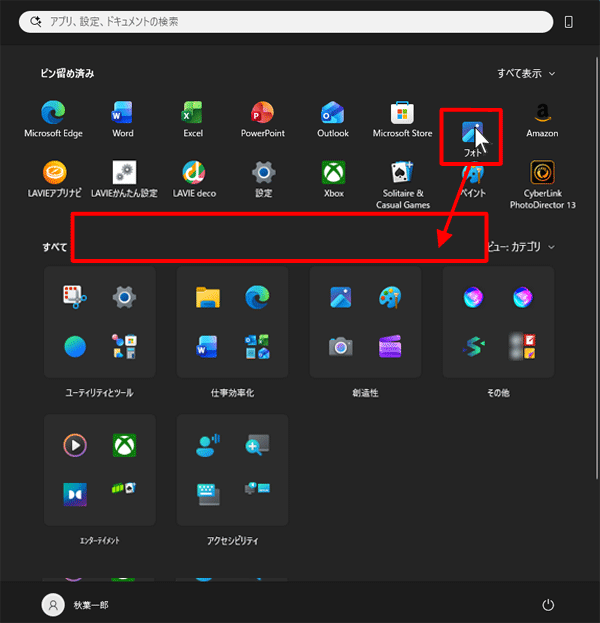
Task: Open LAVIEかんたん設定 app
Action: pyautogui.click(x=124, y=180)
